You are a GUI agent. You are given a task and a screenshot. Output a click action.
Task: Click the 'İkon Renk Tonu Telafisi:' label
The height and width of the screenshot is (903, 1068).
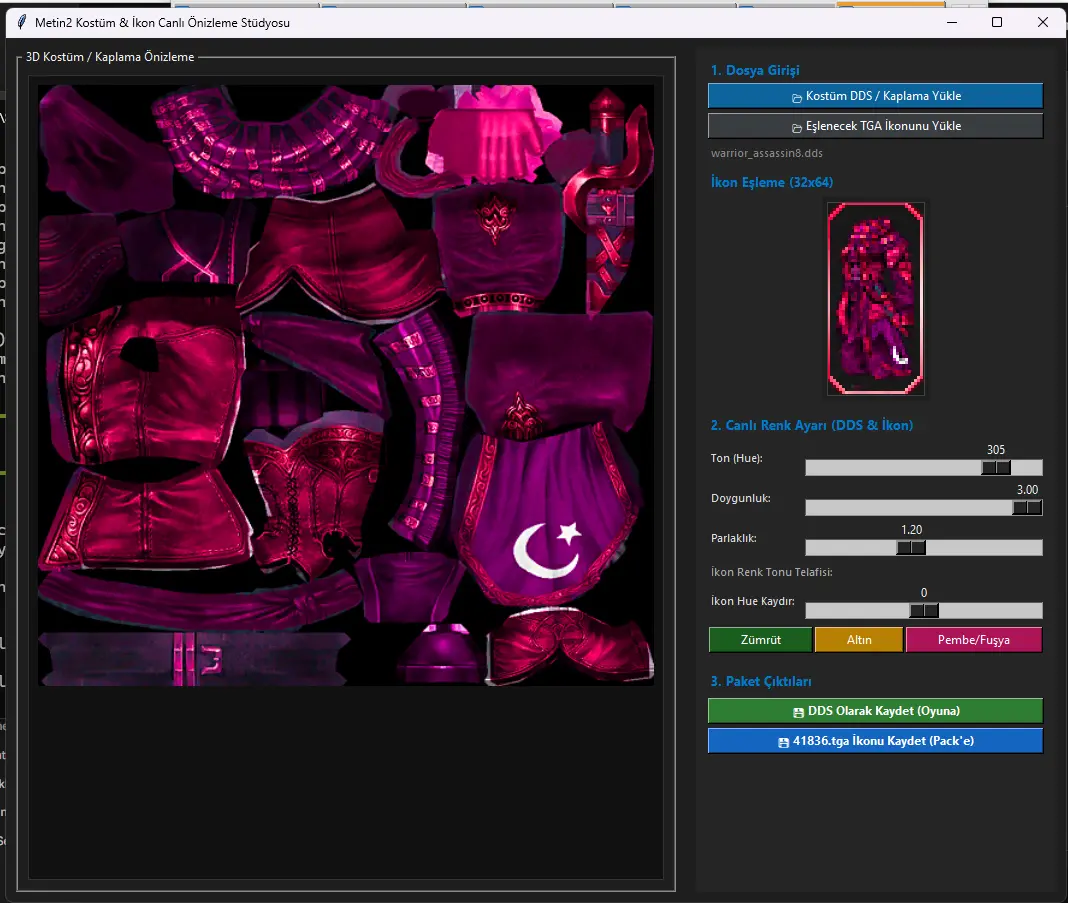(x=772, y=572)
